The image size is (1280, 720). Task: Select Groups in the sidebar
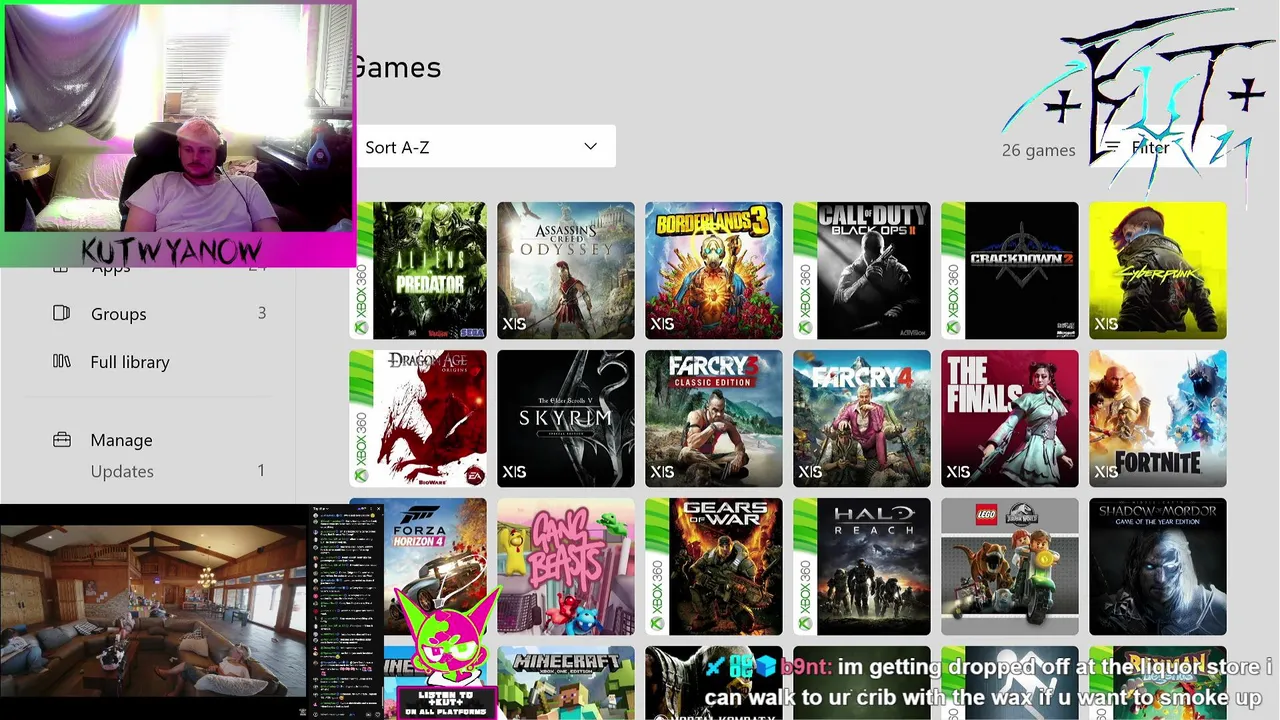click(118, 314)
